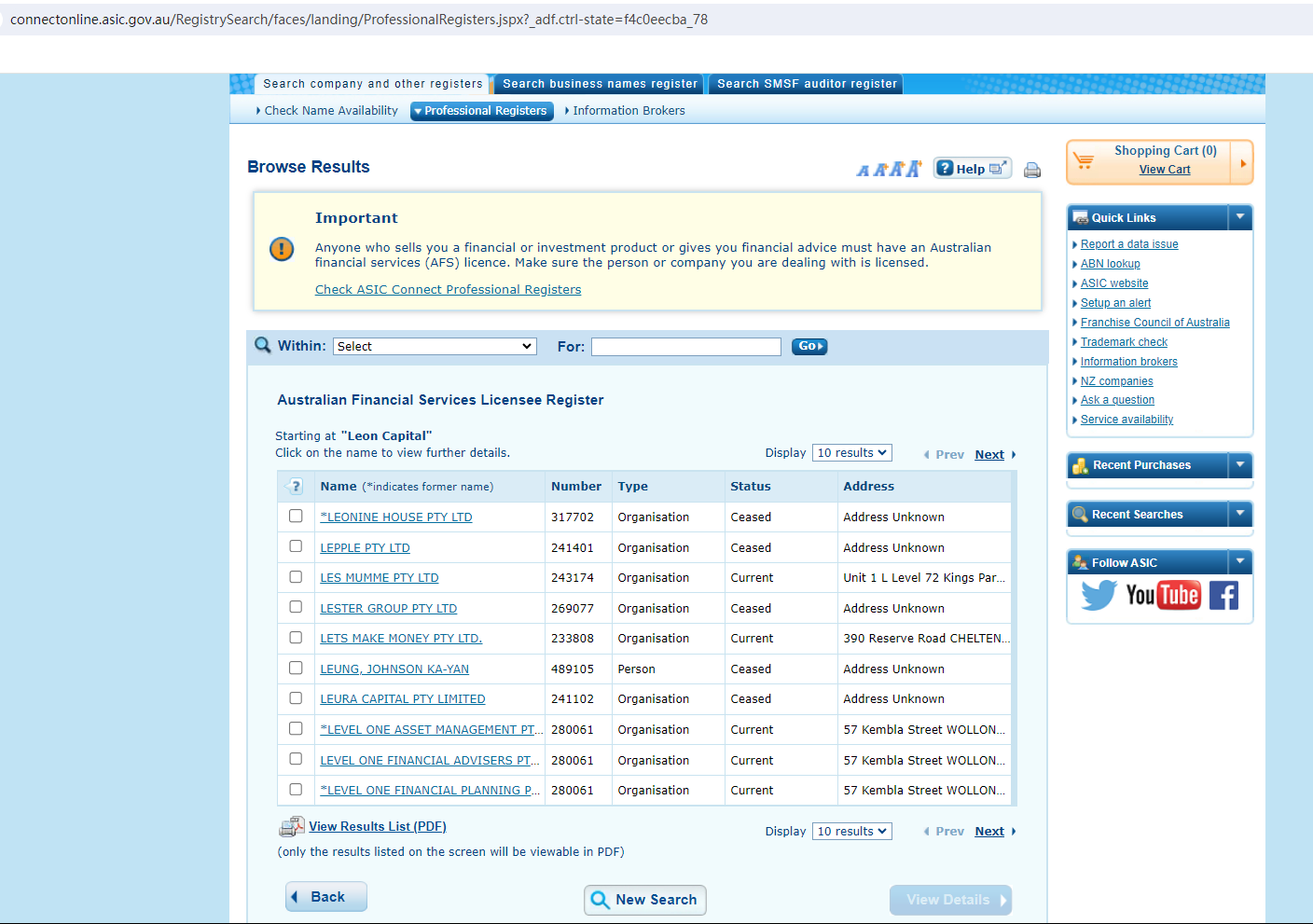Click the shopping cart icon

(1084, 160)
